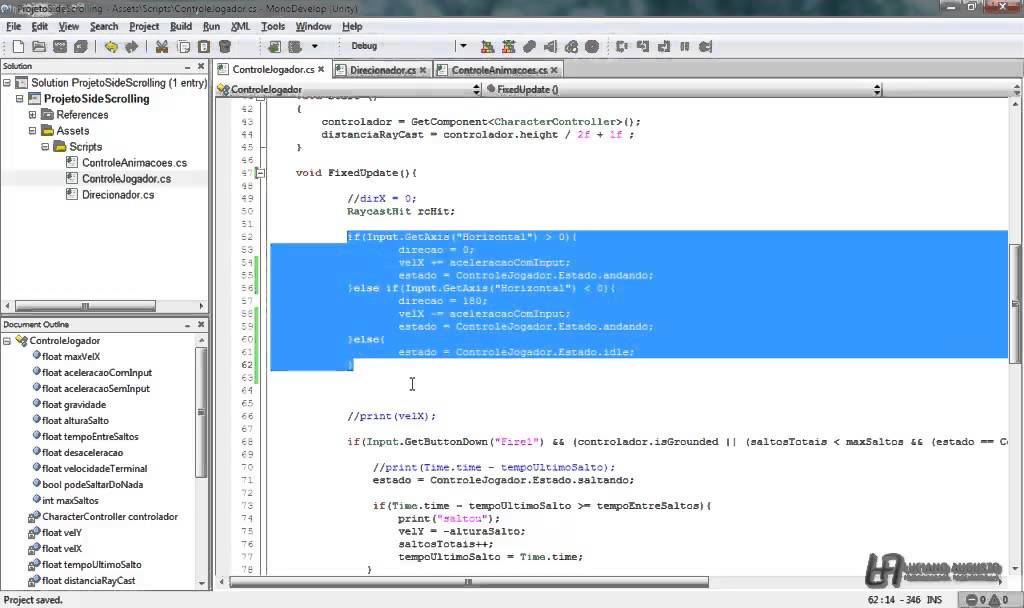Collapse the ProjetoSideScrolling project node

(x=20, y=99)
